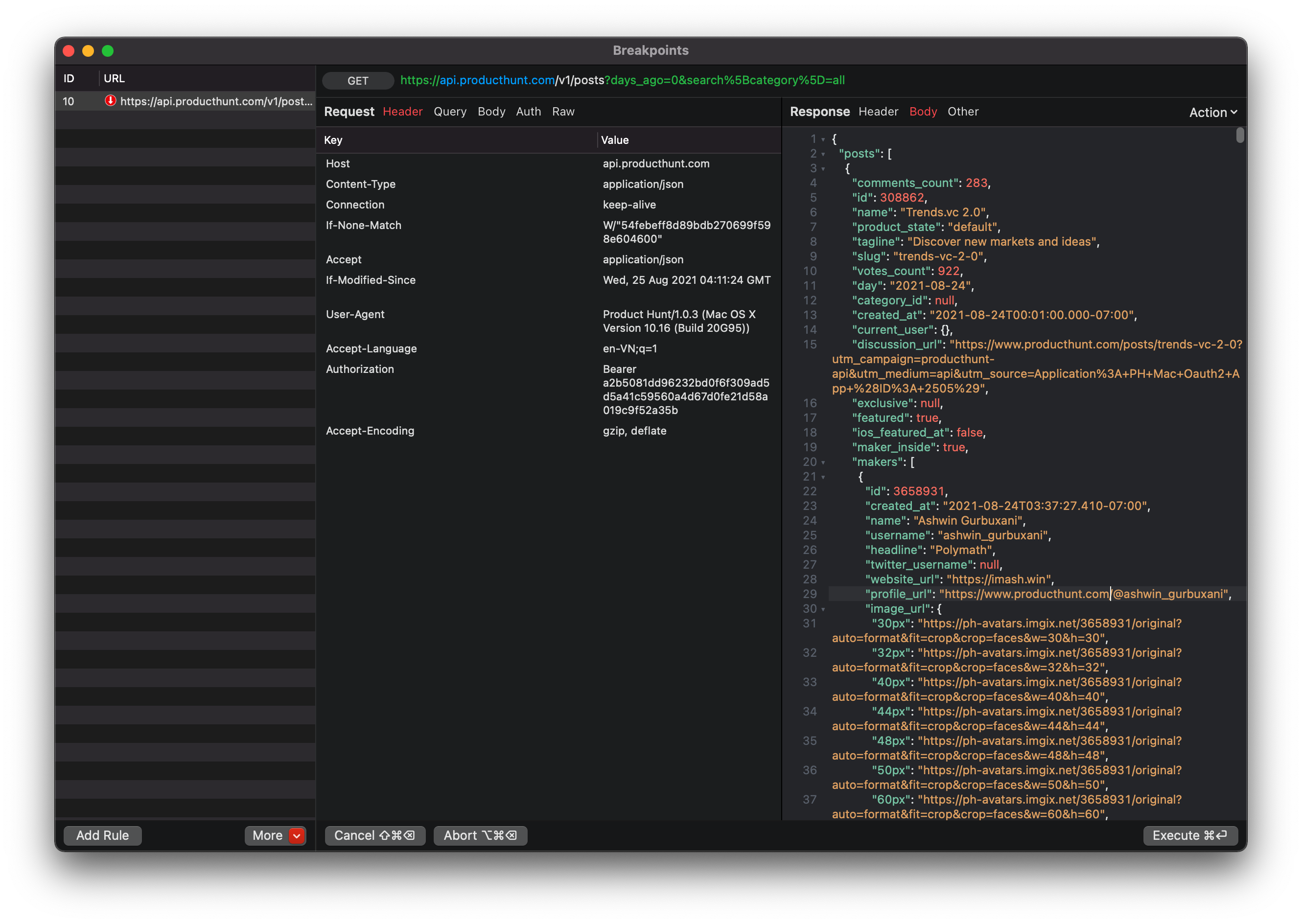This screenshot has height=924, width=1302.
Task: Click the Value column header
Action: [615, 140]
